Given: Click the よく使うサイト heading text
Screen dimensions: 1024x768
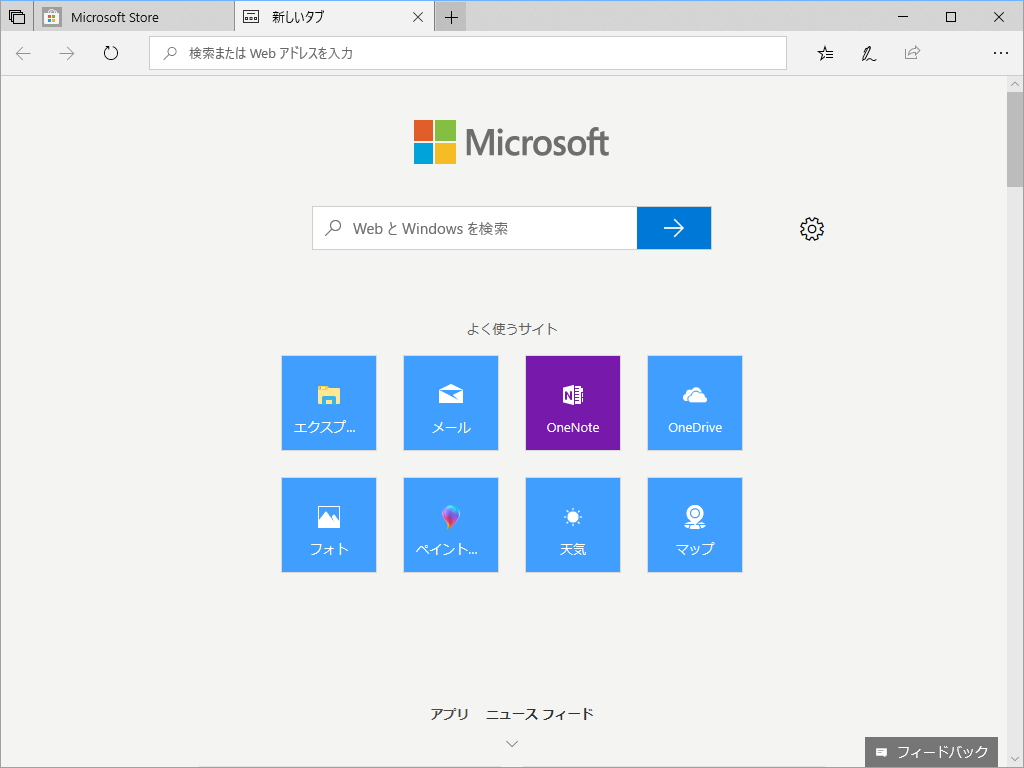Looking at the screenshot, I should [511, 328].
